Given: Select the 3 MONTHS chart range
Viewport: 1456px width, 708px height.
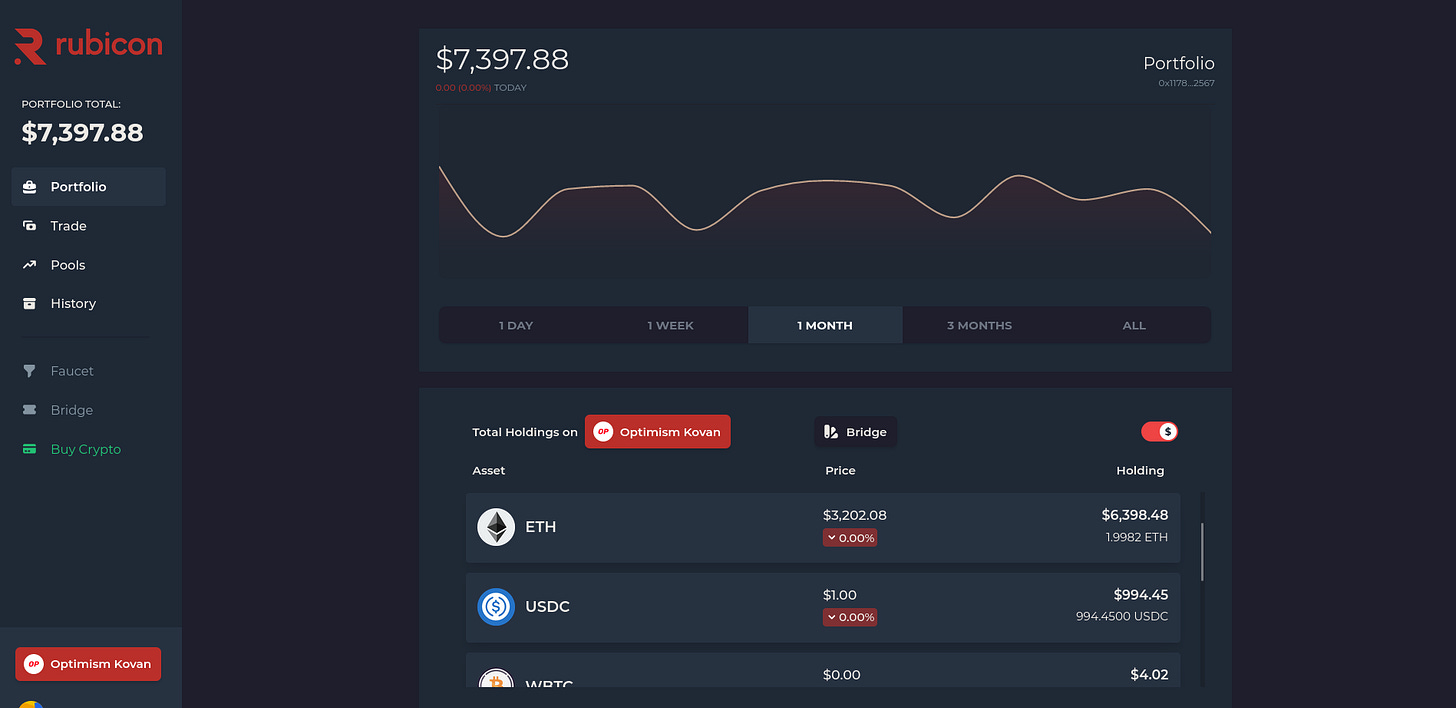Looking at the screenshot, I should pos(979,325).
